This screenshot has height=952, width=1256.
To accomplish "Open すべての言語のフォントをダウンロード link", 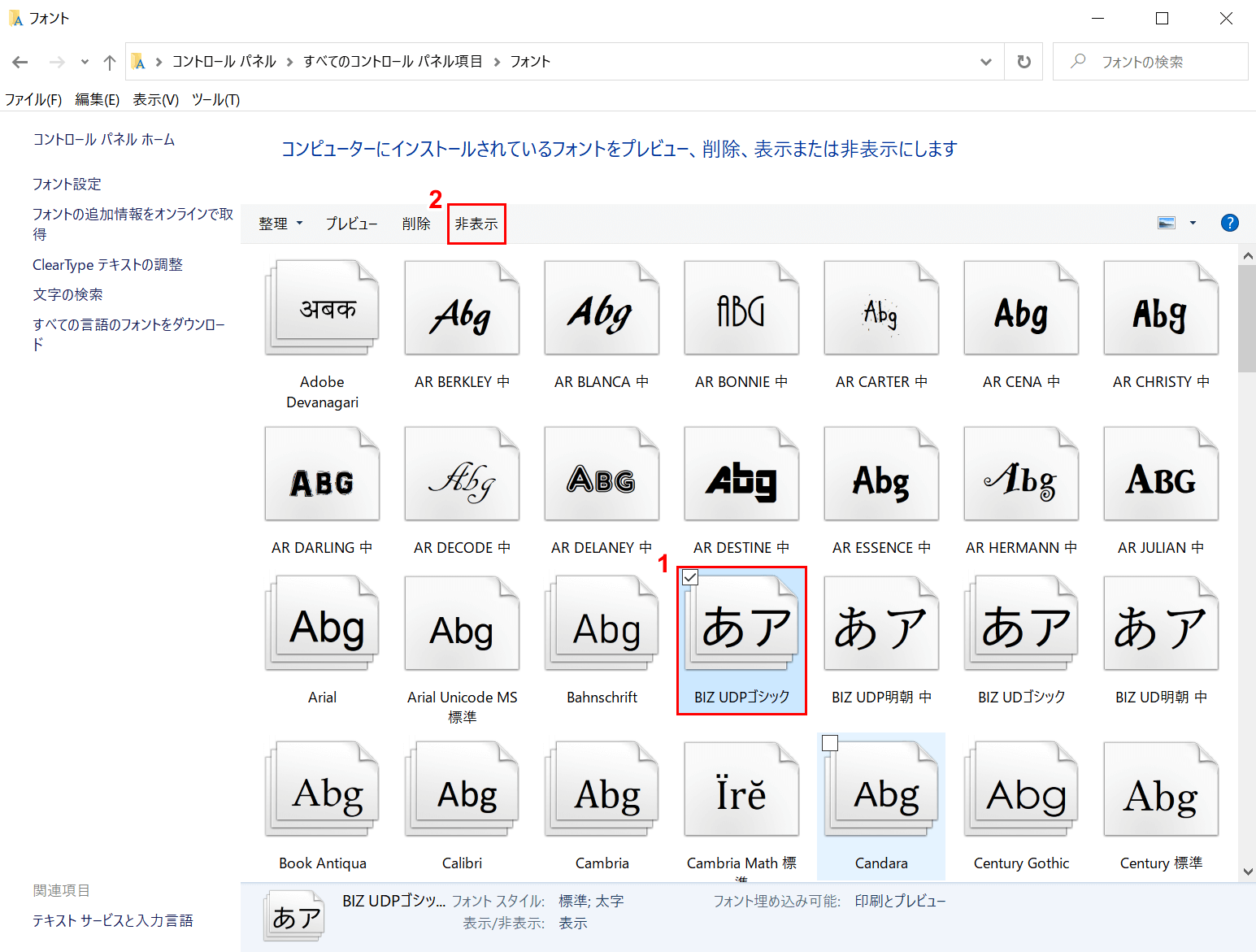I will (x=128, y=334).
